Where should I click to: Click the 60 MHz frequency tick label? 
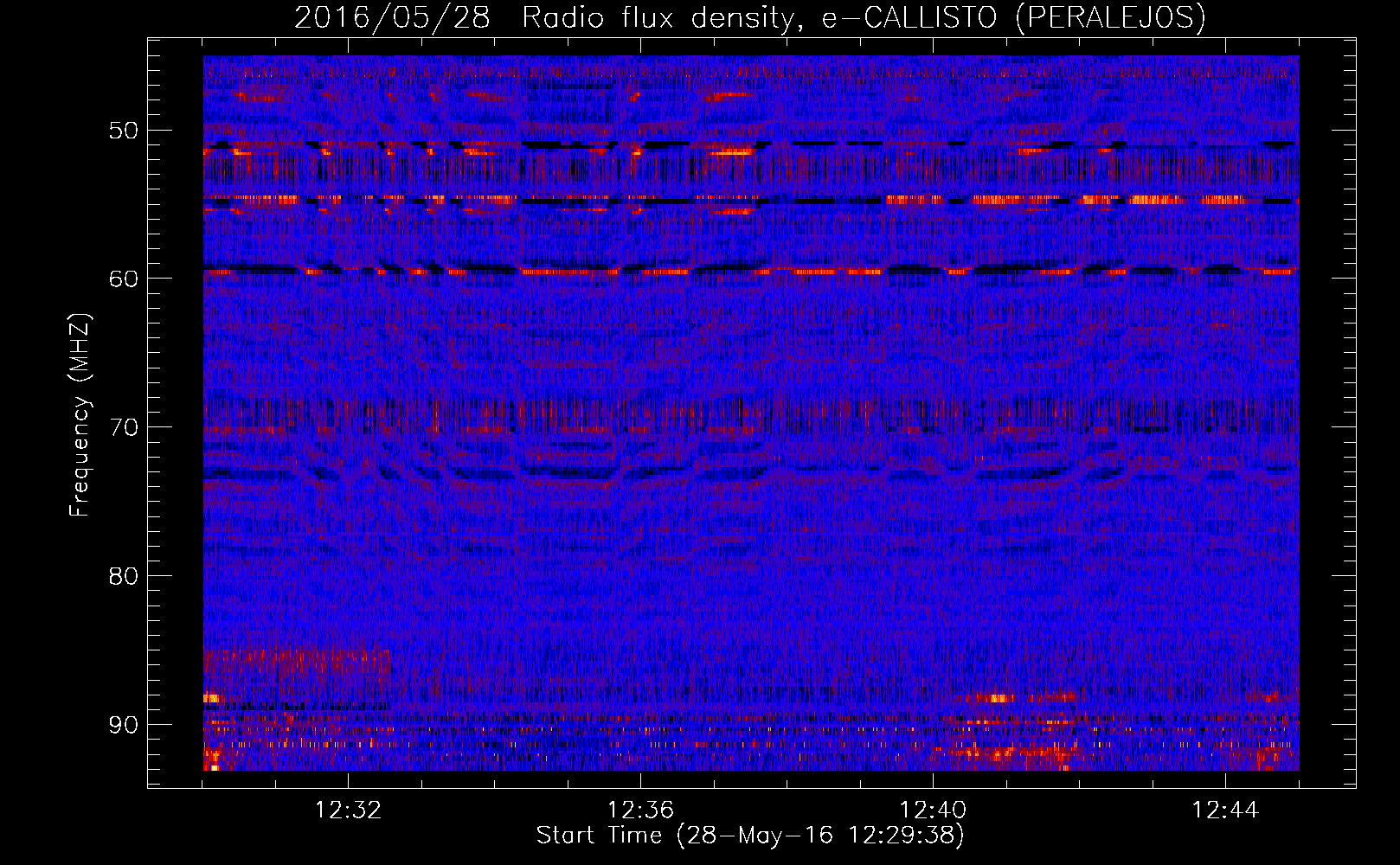click(123, 279)
